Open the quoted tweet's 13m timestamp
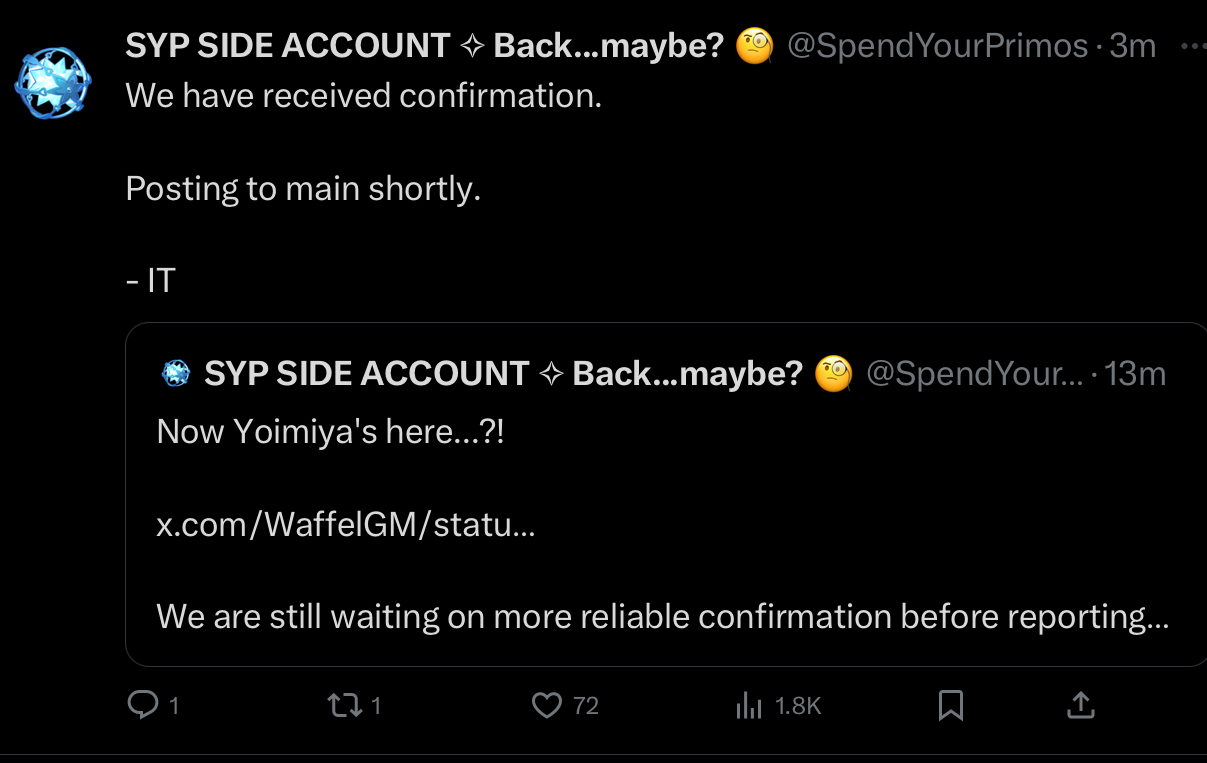Image resolution: width=1207 pixels, height=763 pixels. [x=1136, y=374]
